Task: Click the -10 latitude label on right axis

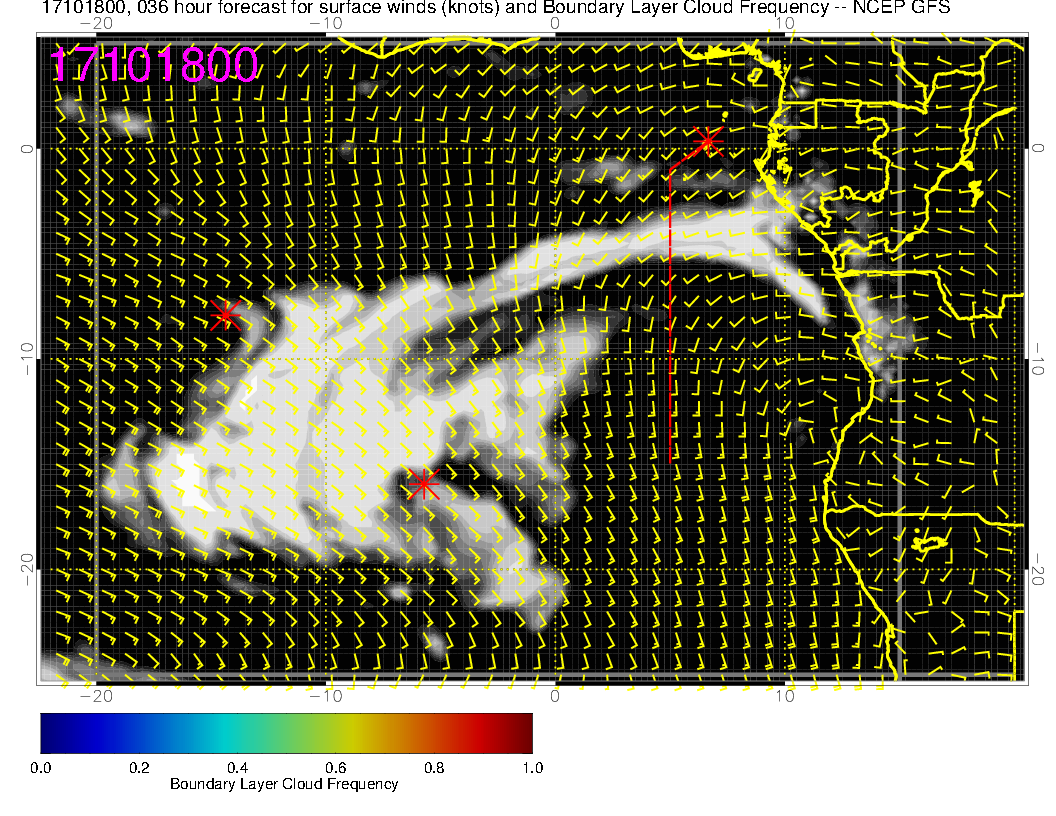Action: [1039, 356]
